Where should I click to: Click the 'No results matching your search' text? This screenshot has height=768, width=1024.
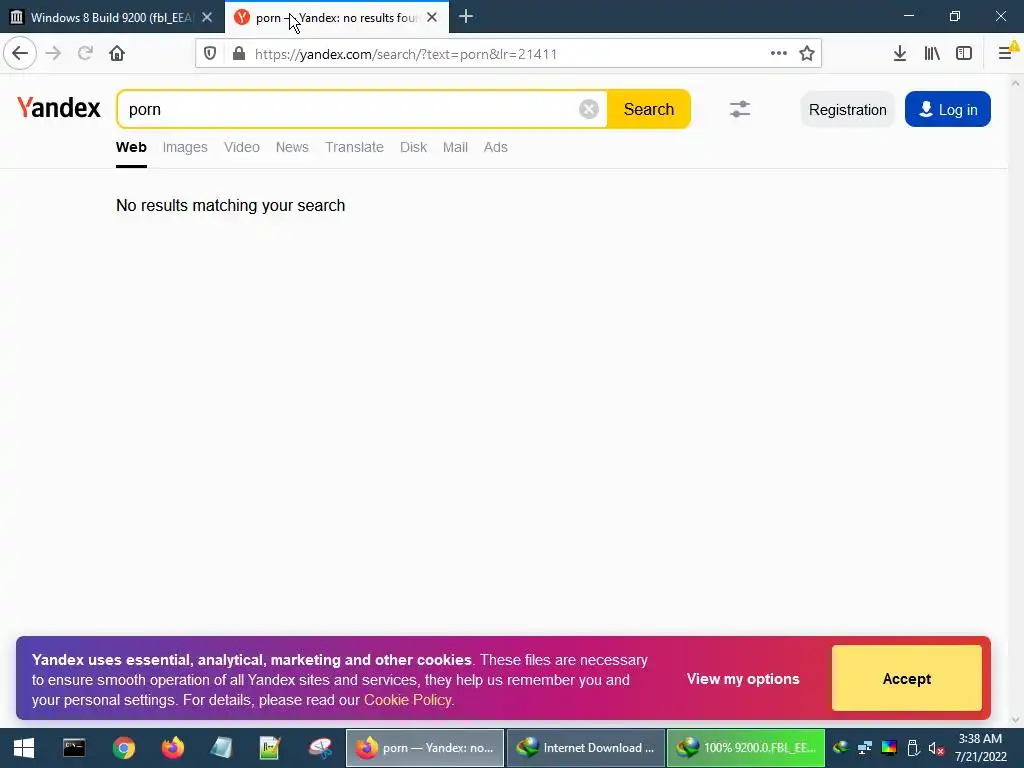(231, 205)
